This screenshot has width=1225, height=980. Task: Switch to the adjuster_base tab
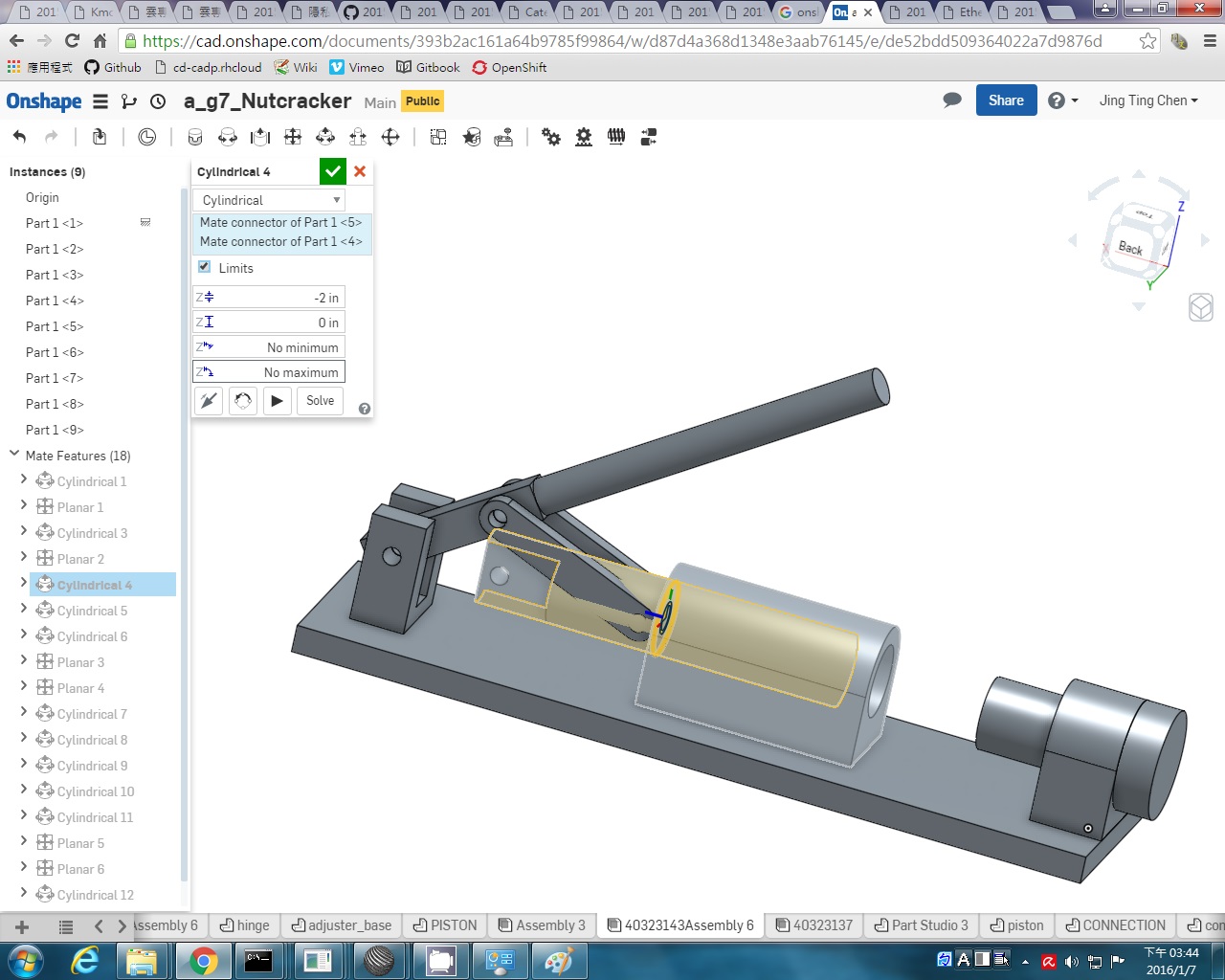[342, 925]
